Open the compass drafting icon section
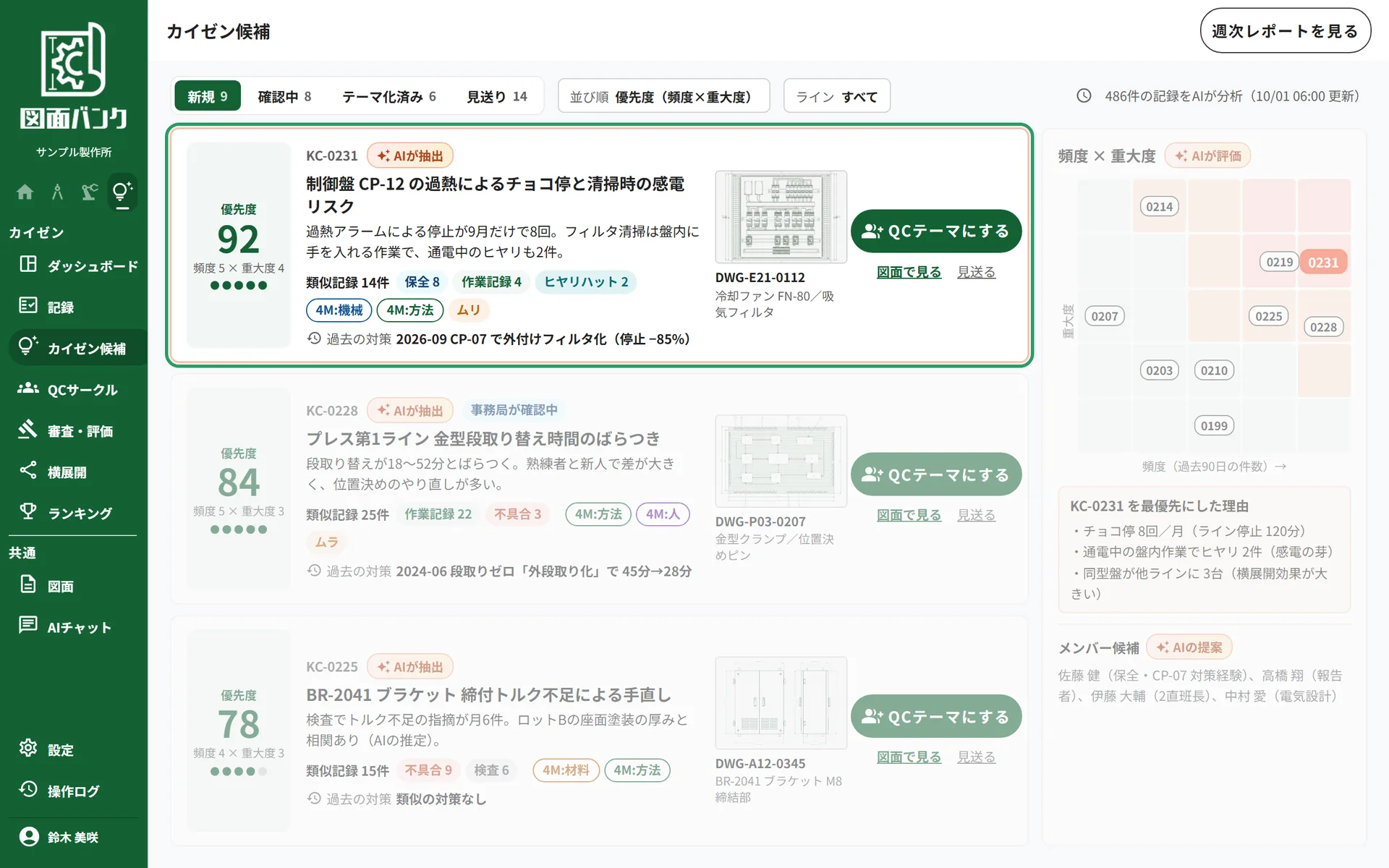This screenshot has height=868, width=1389. (x=57, y=192)
